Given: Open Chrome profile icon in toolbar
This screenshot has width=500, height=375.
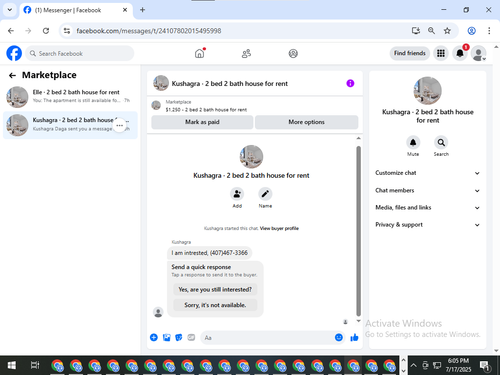Looking at the screenshot, I should [x=471, y=31].
